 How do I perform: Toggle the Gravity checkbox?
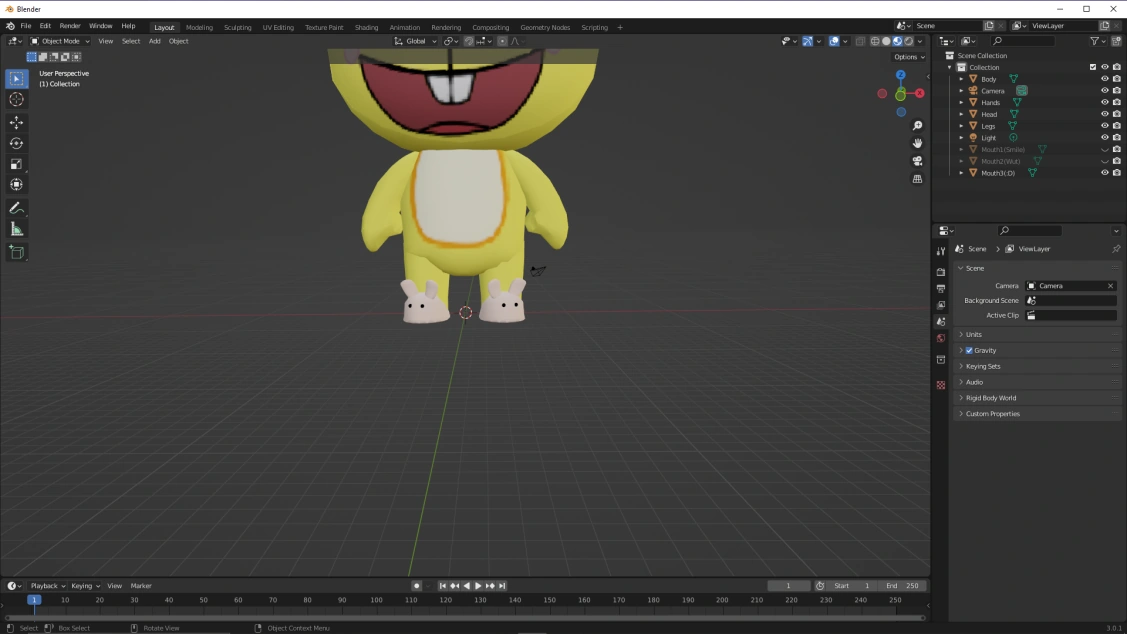[969, 350]
